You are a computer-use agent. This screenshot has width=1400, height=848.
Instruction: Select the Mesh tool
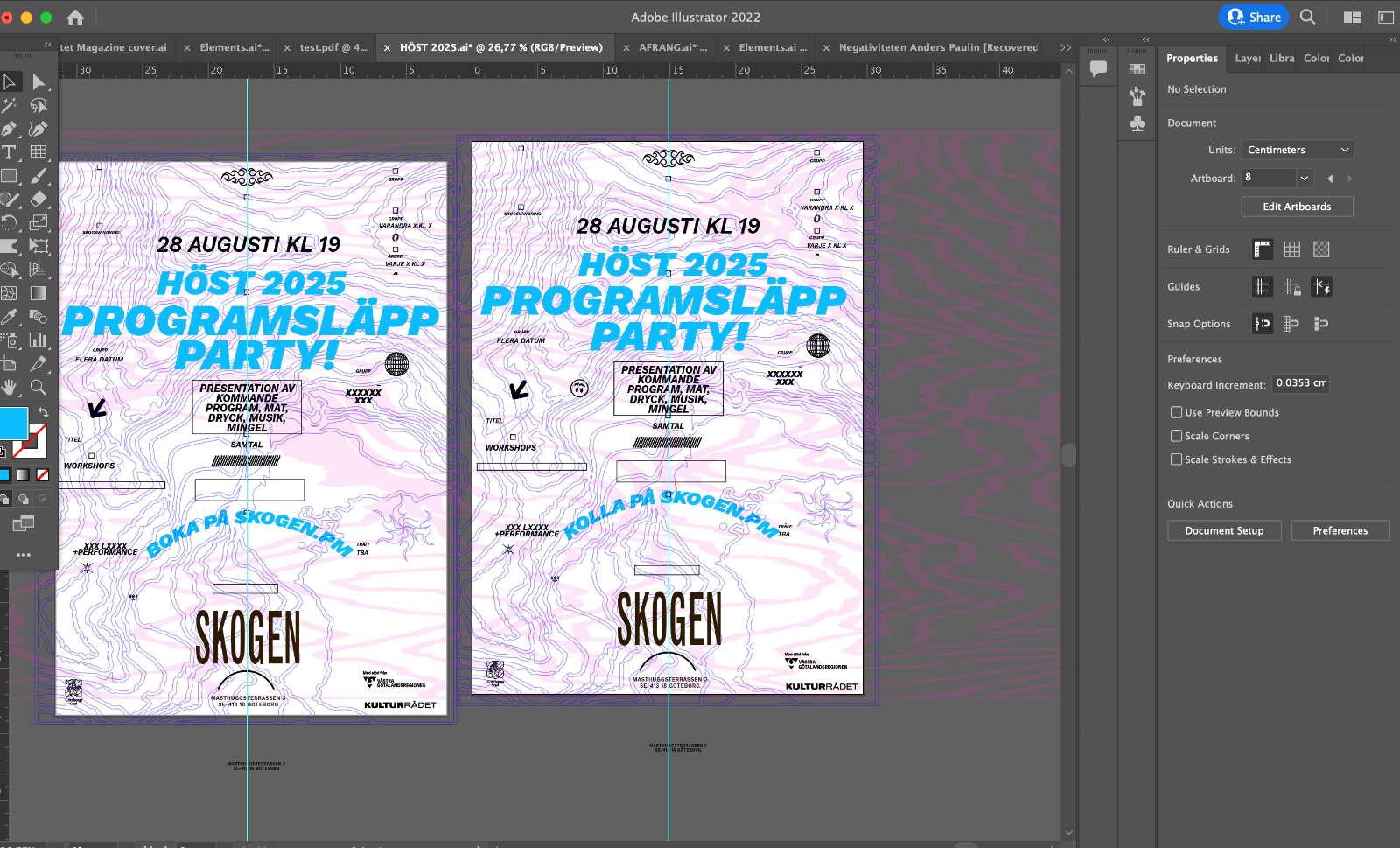(10, 293)
